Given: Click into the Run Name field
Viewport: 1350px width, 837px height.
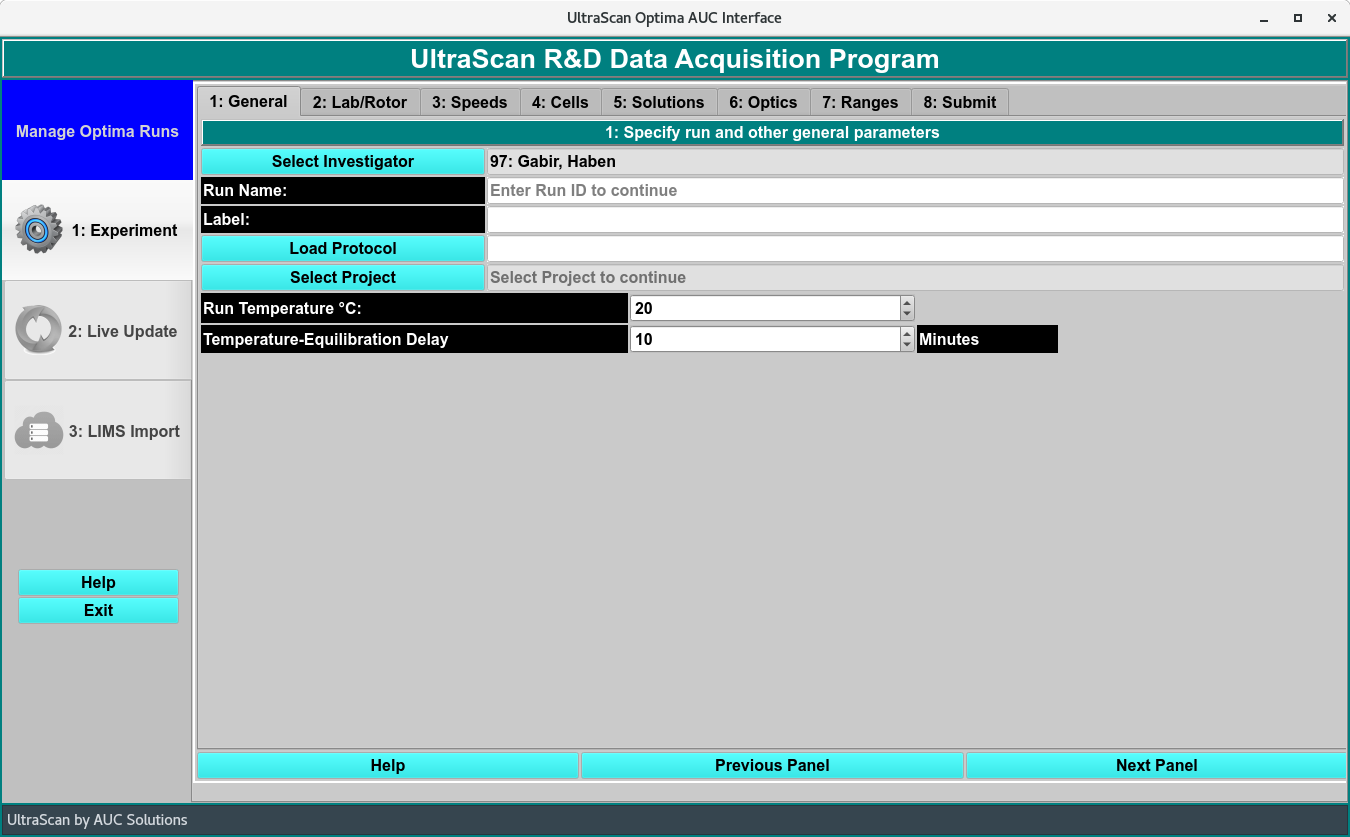Looking at the screenshot, I should point(914,190).
